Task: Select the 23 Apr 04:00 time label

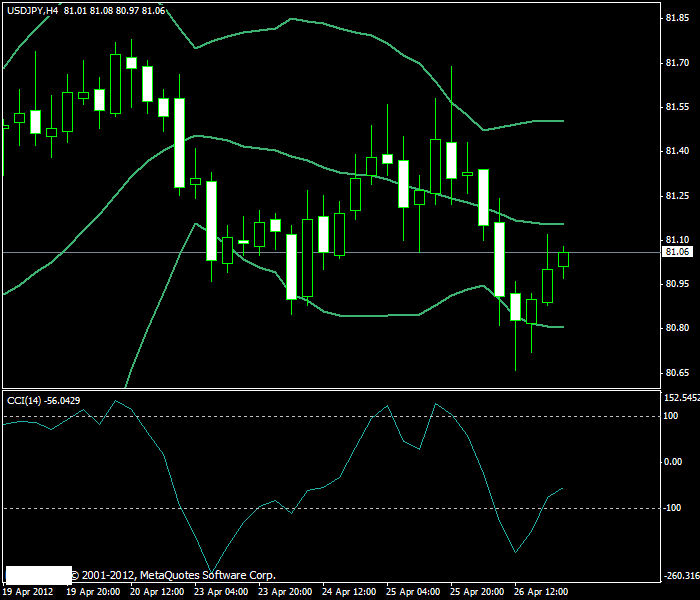Action: [x=221, y=592]
